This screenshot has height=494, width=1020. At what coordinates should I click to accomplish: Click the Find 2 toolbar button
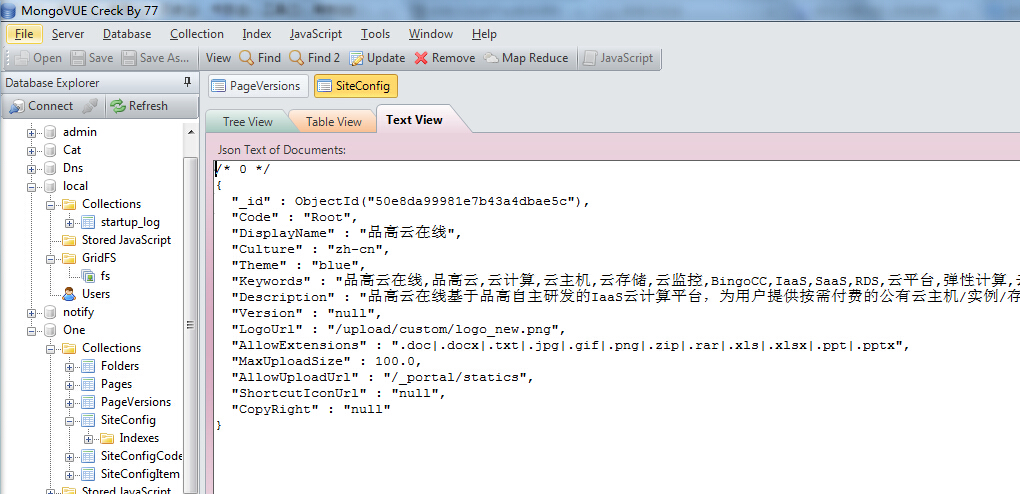point(315,58)
